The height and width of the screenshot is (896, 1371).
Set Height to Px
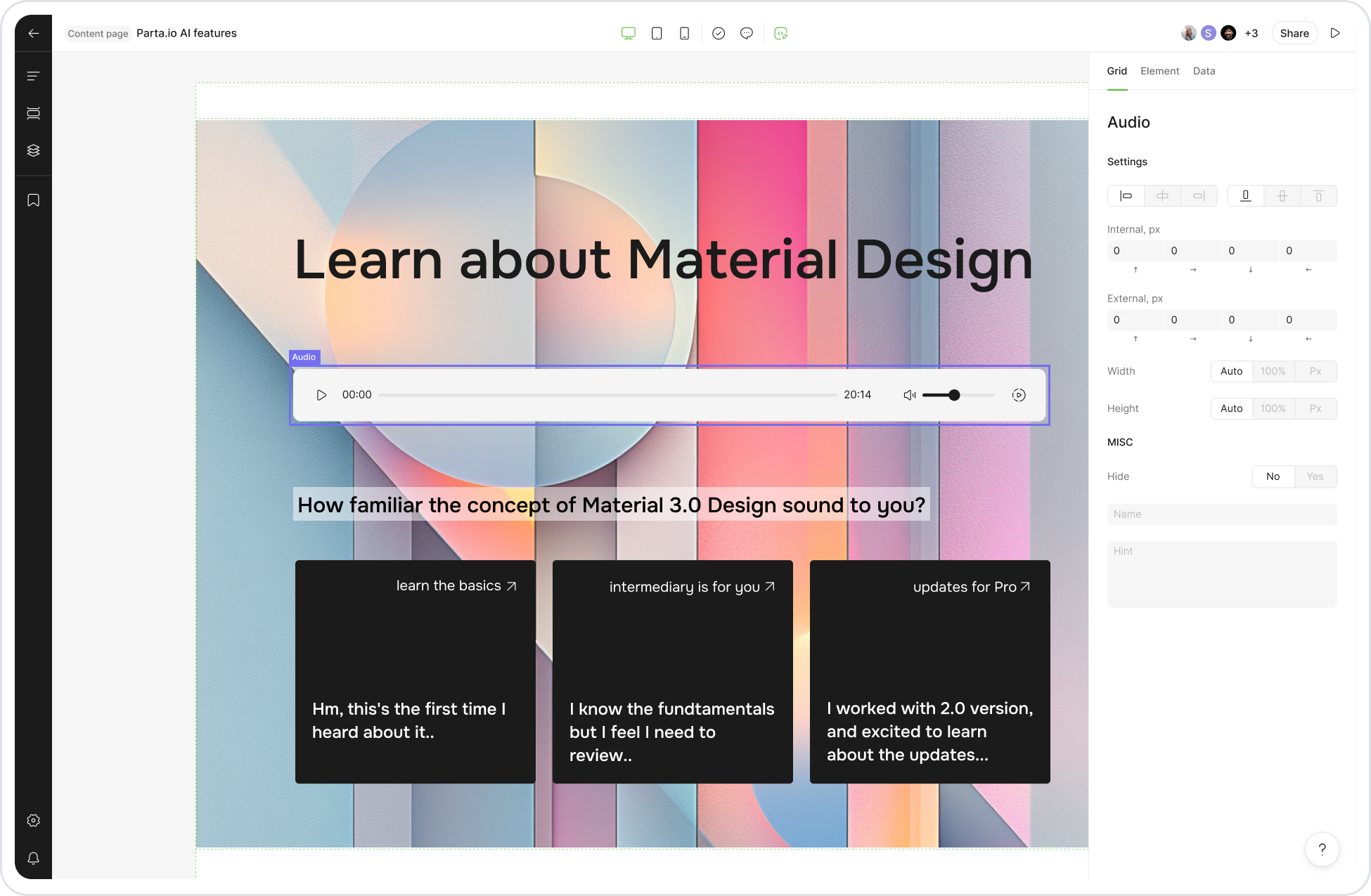[1315, 408]
